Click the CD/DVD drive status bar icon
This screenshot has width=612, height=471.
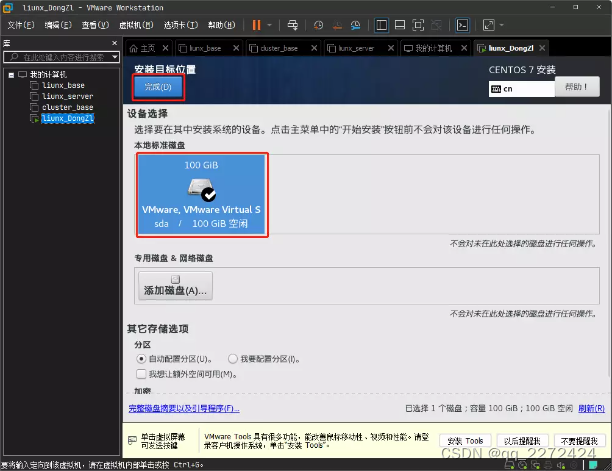click(x=522, y=465)
